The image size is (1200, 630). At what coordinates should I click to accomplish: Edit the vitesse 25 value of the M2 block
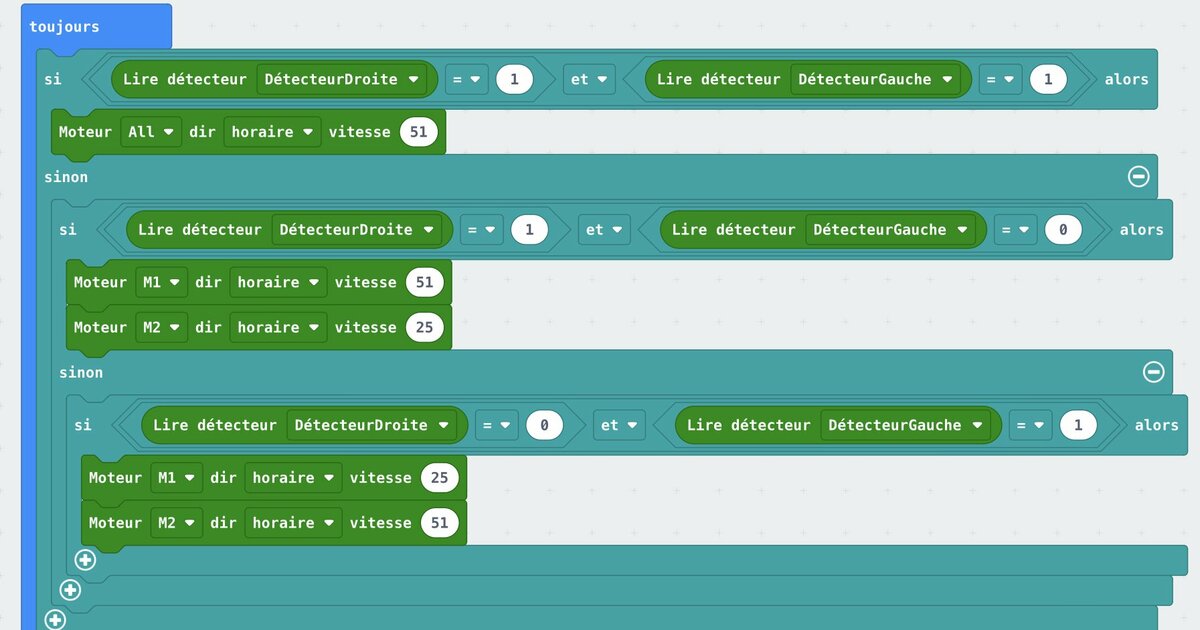coord(425,327)
